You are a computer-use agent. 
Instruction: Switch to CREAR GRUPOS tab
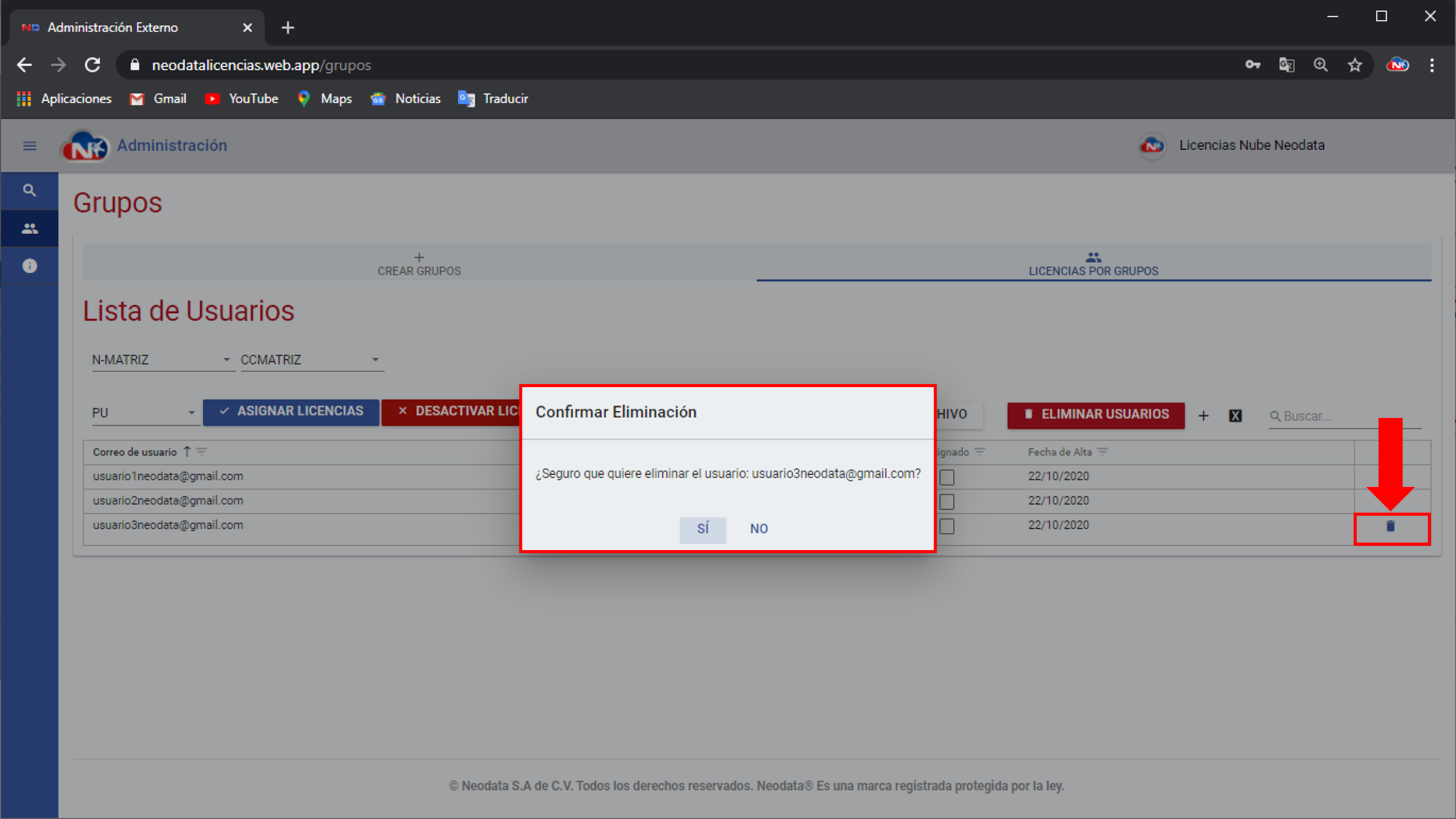pyautogui.click(x=418, y=263)
